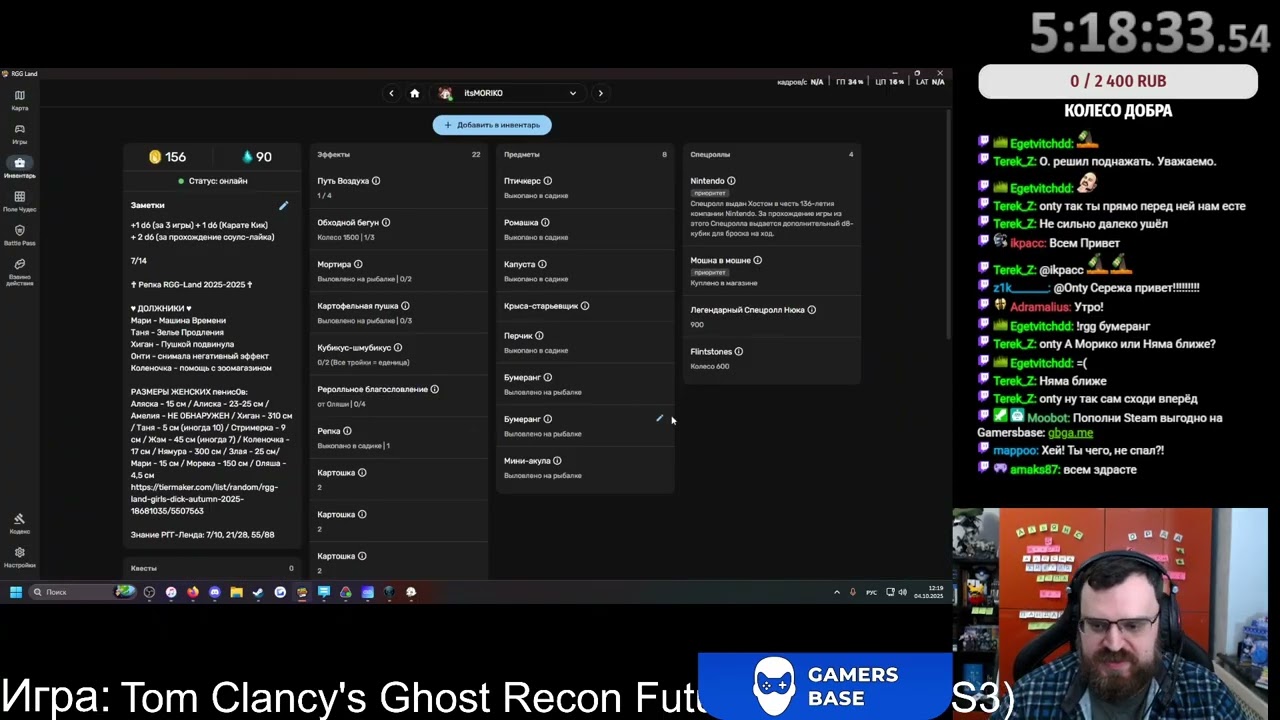Edit the Заметки notes with pencil
Image resolution: width=1280 pixels, height=720 pixels.
[283, 205]
